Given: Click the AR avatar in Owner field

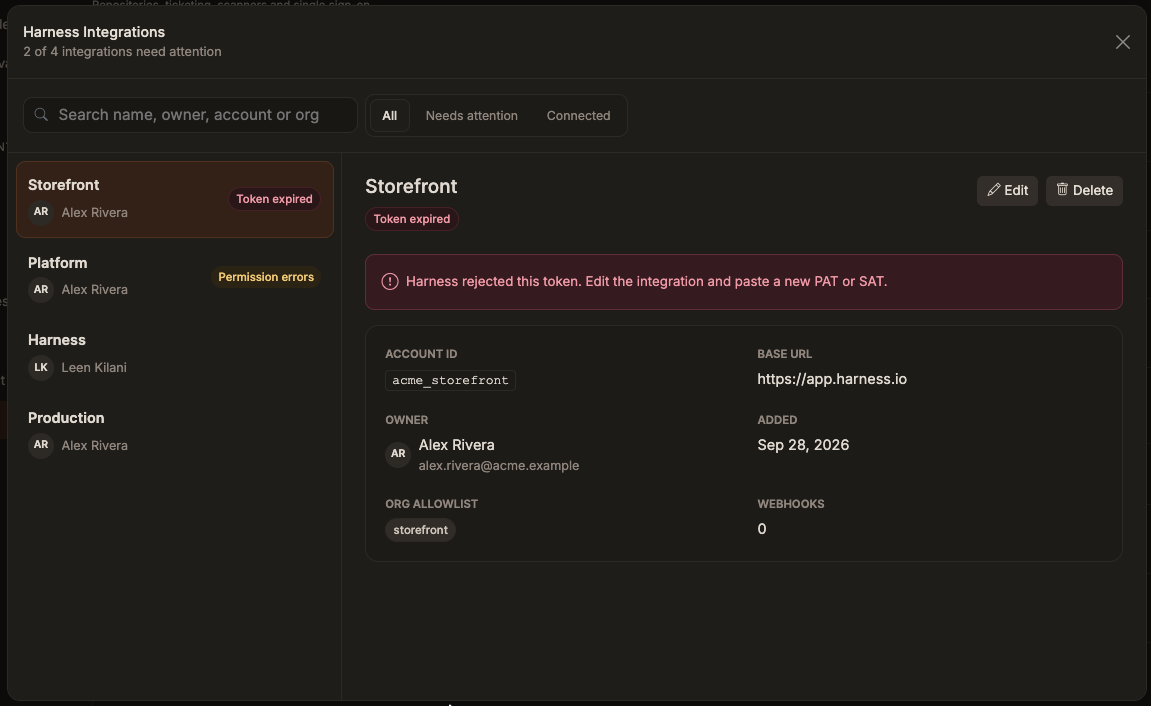Looking at the screenshot, I should pos(398,454).
